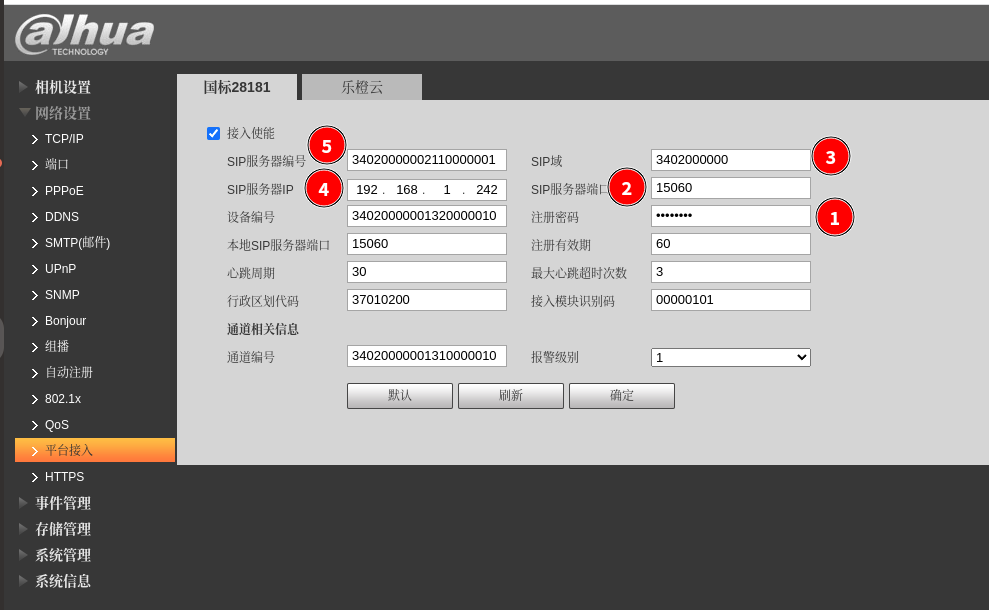Click the red annotation marker number 4
The height and width of the screenshot is (610, 989).
click(x=323, y=187)
